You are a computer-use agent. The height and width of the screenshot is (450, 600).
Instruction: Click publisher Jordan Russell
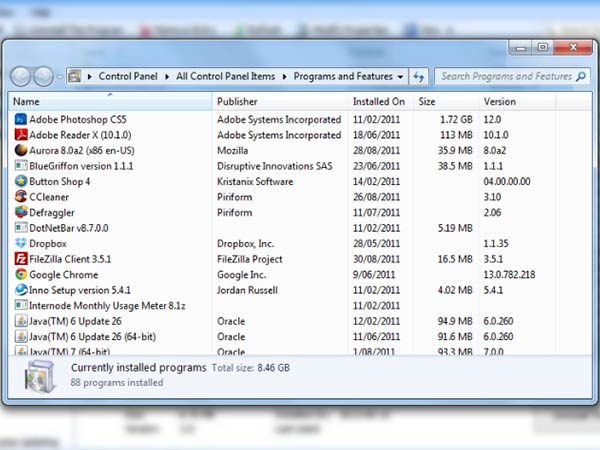[247, 290]
